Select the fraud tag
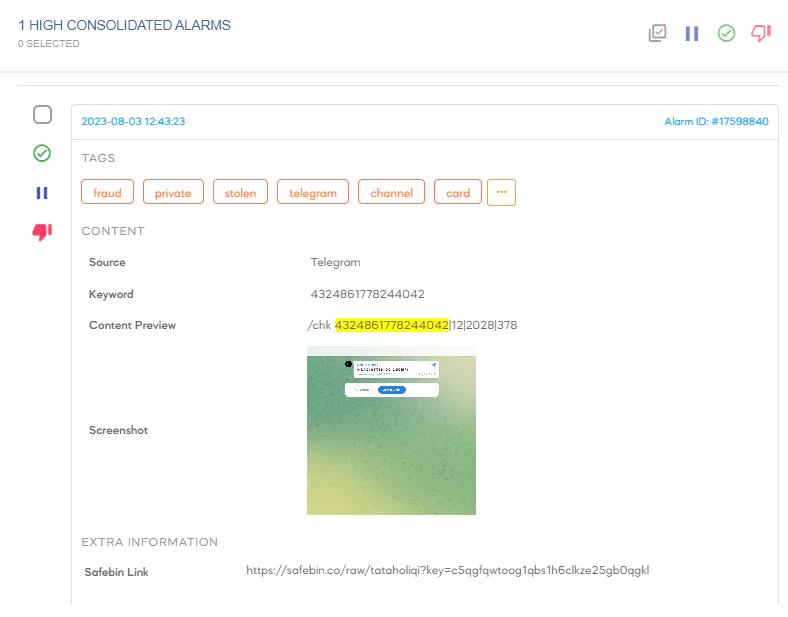The width and height of the screenshot is (788, 617). point(108,192)
